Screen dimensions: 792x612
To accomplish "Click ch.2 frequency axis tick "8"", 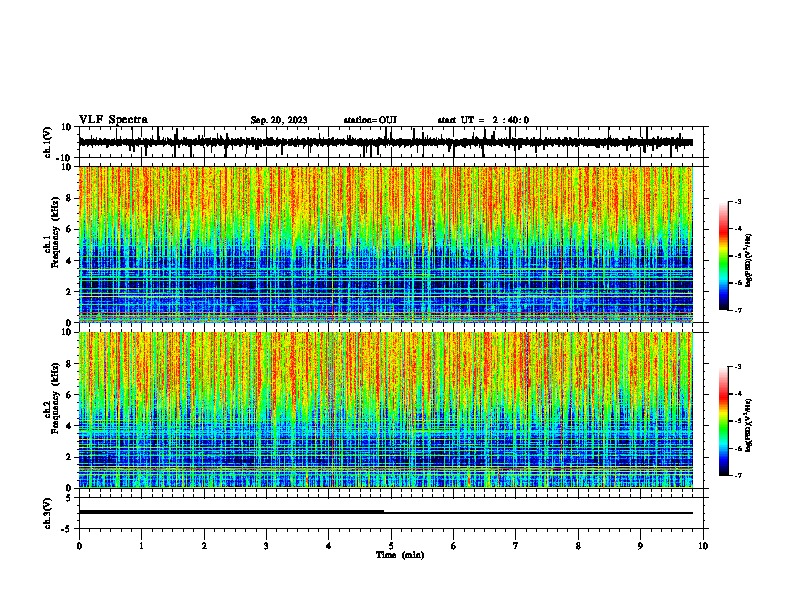I will (x=69, y=364).
